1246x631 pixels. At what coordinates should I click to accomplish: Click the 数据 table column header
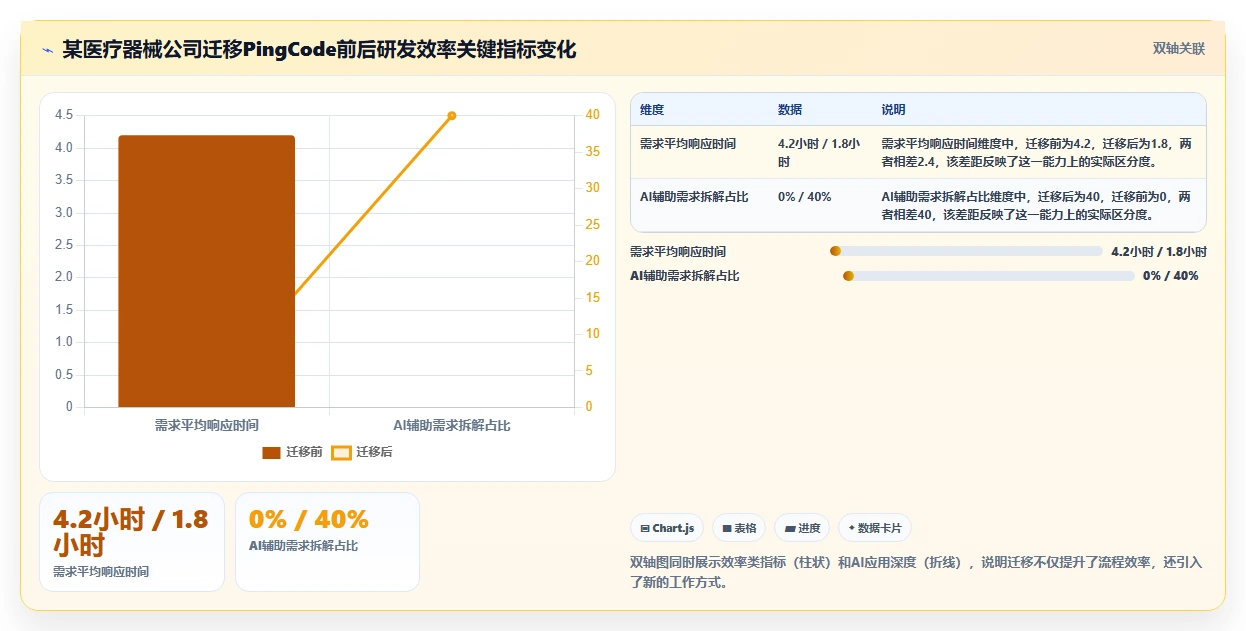(x=790, y=109)
